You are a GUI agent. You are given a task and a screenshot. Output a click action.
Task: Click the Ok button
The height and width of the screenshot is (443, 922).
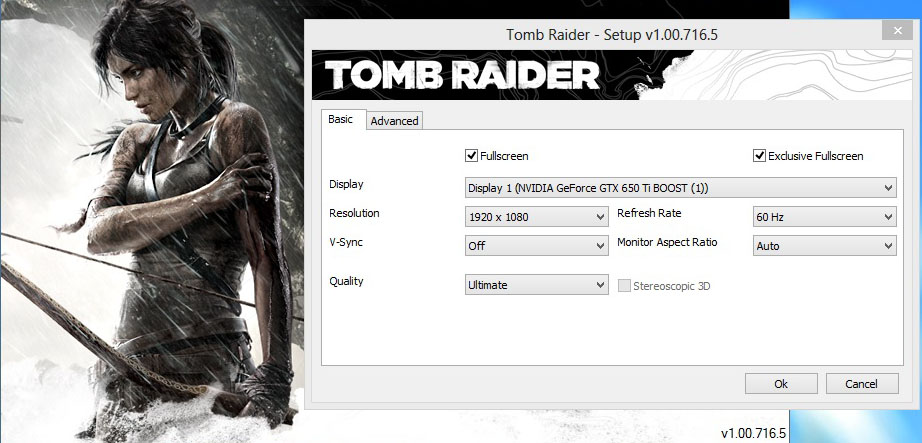(x=781, y=384)
